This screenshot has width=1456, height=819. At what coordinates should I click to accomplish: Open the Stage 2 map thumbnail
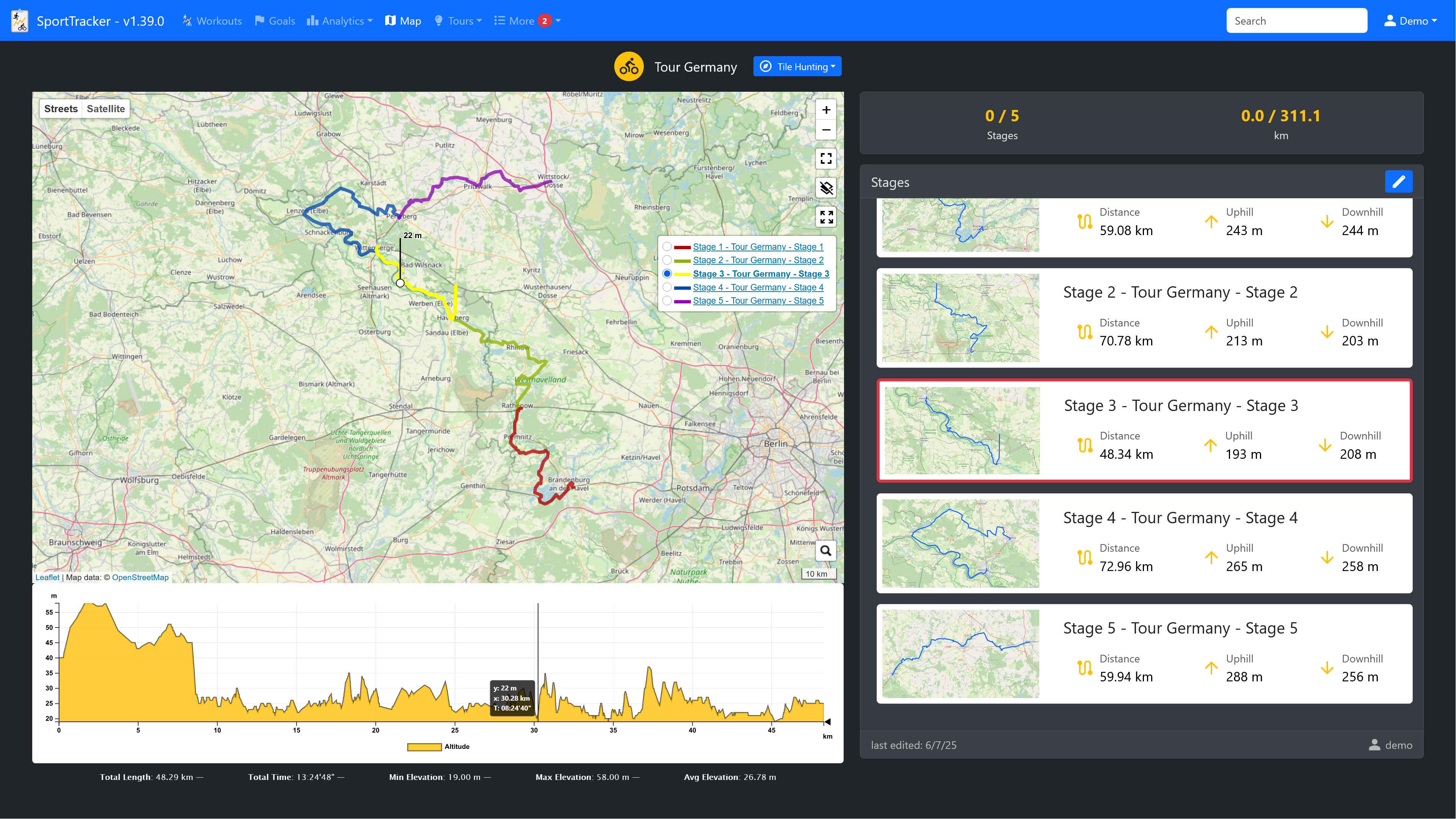pyautogui.click(x=960, y=318)
